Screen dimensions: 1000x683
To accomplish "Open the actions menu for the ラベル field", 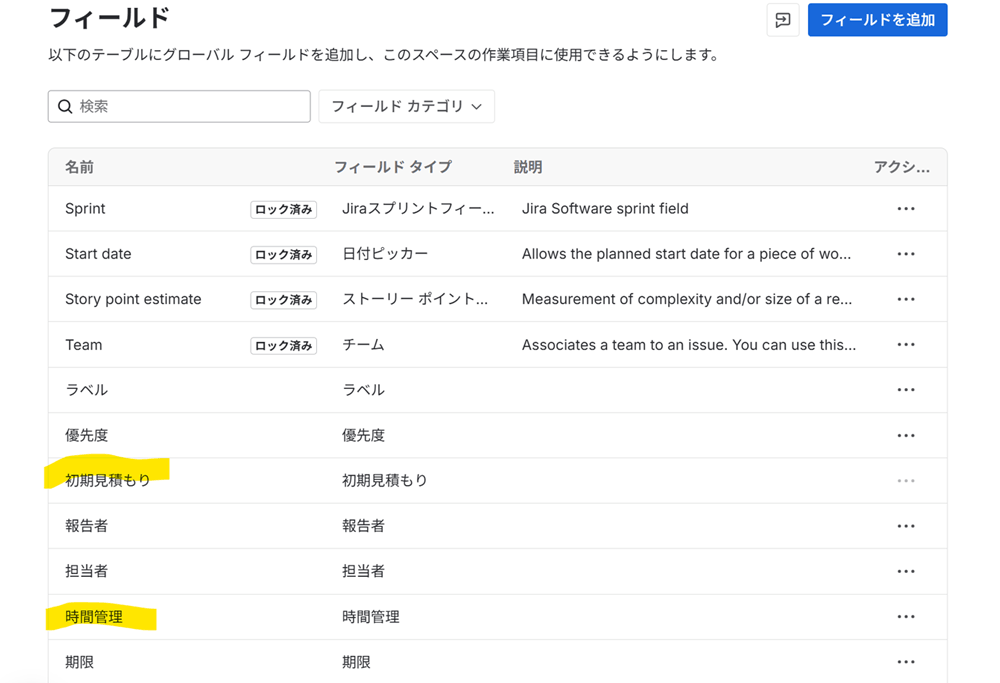I will tap(906, 390).
